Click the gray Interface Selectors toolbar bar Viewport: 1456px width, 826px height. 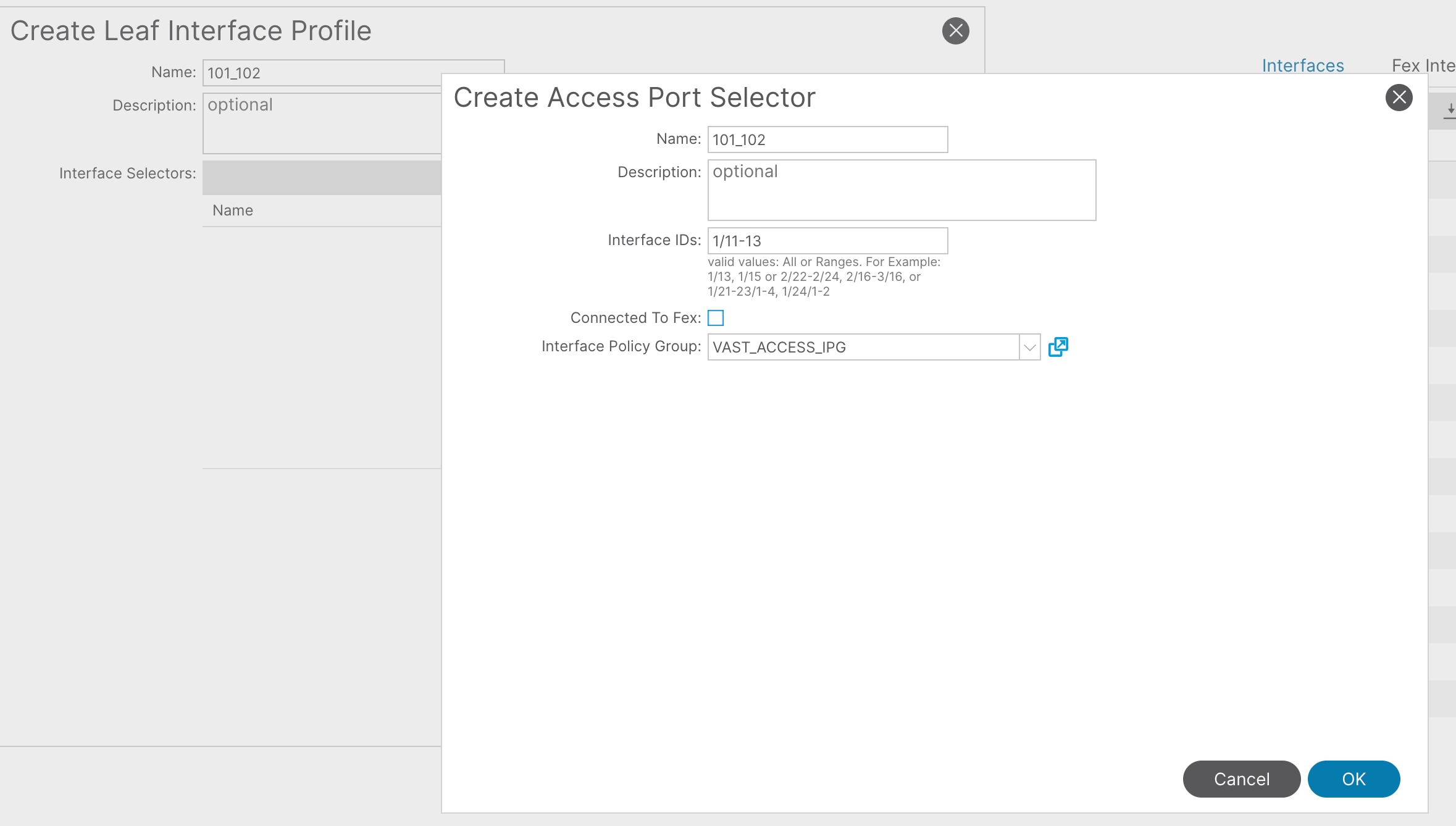(321, 178)
